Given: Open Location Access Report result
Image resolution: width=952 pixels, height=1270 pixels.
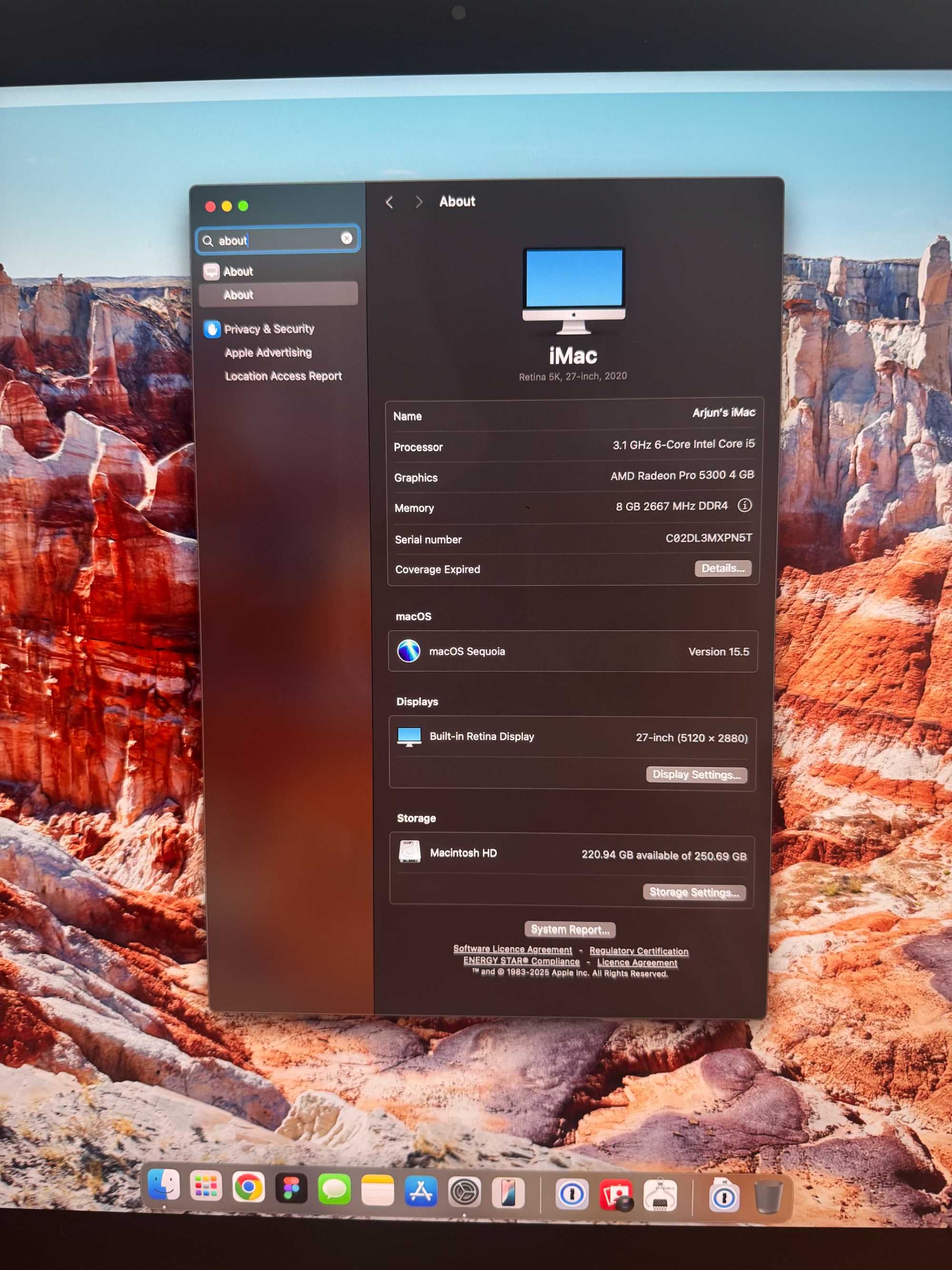Looking at the screenshot, I should point(284,376).
